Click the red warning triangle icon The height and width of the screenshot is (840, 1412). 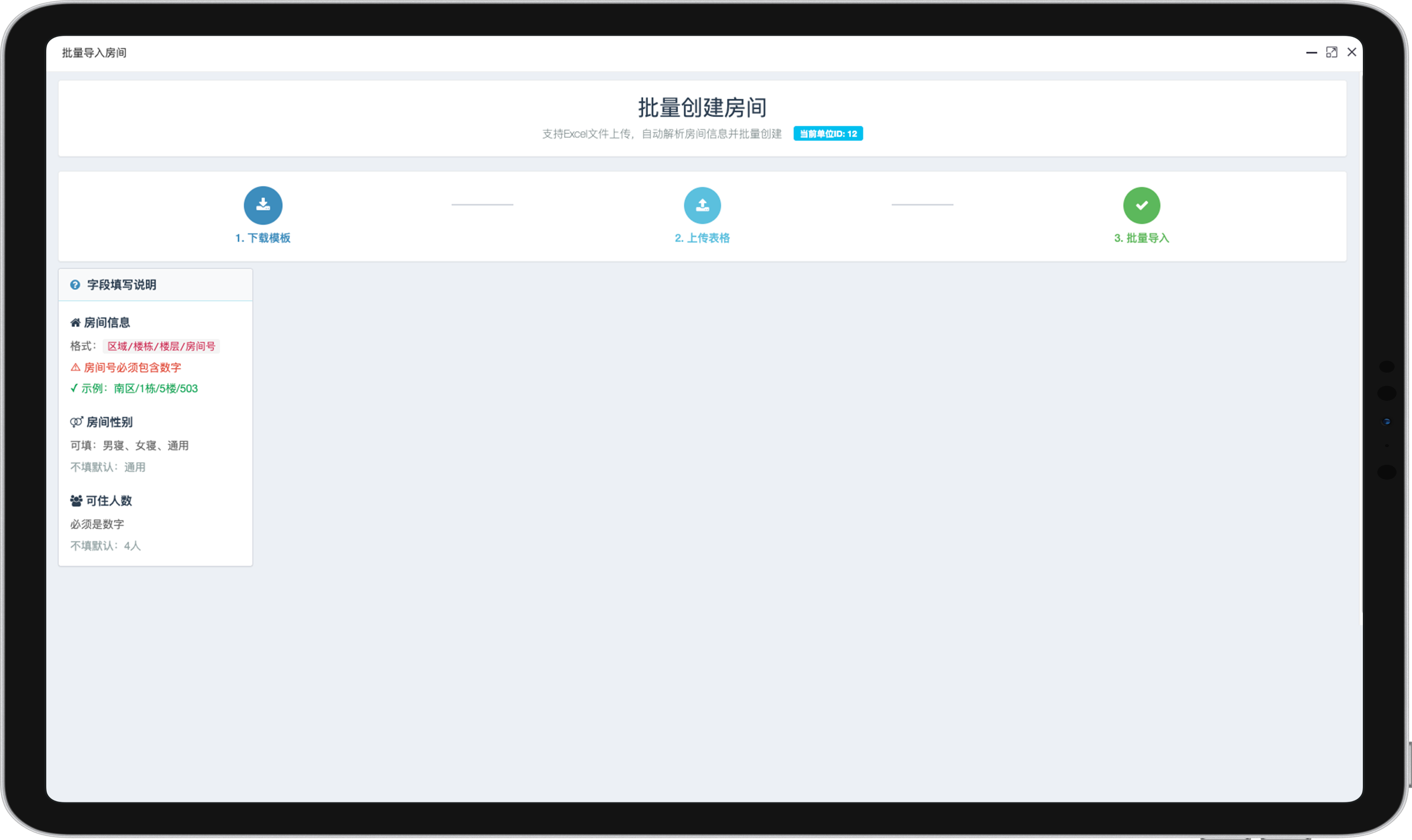click(75, 367)
